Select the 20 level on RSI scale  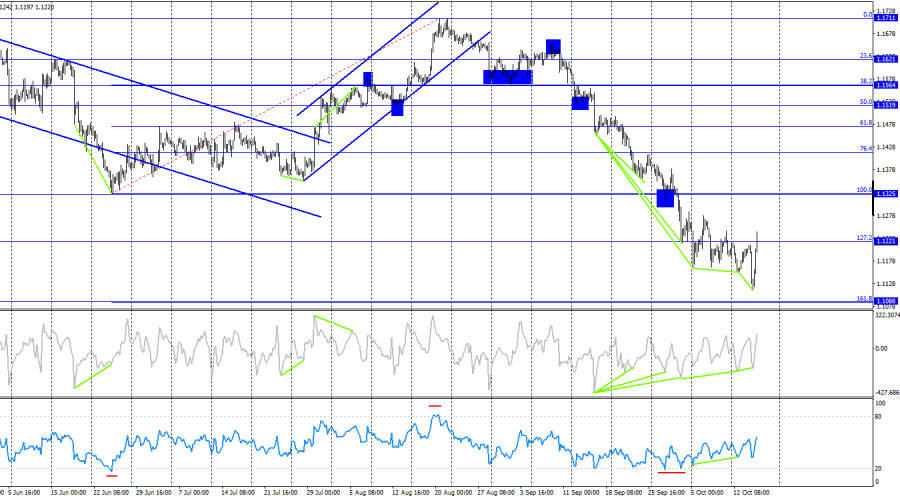[x=879, y=468]
